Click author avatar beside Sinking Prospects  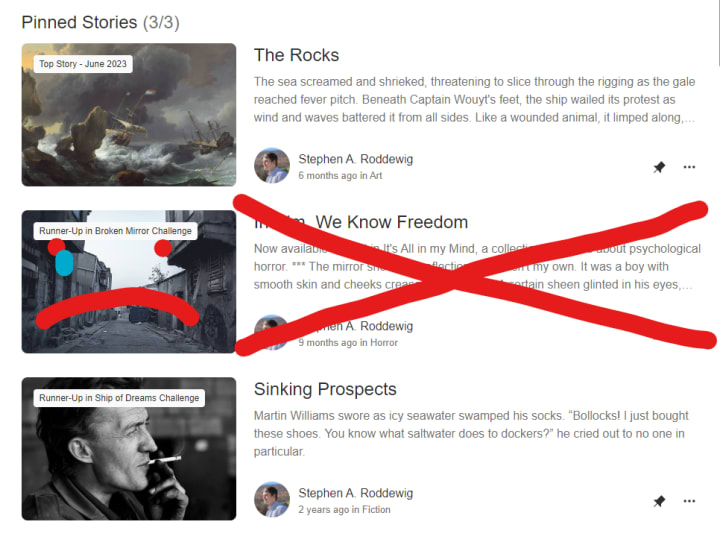pos(272,500)
